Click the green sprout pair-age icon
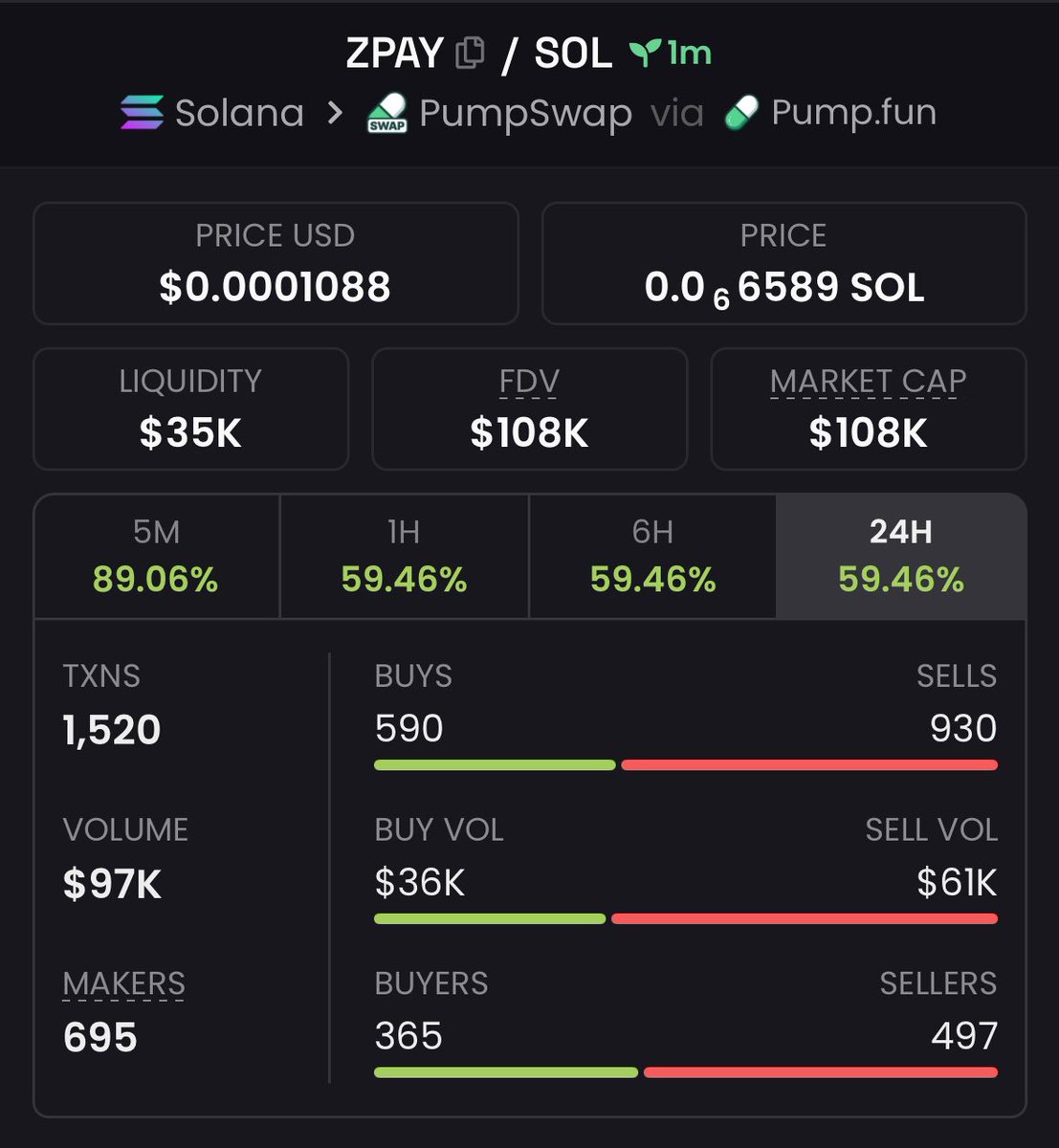 (x=645, y=53)
